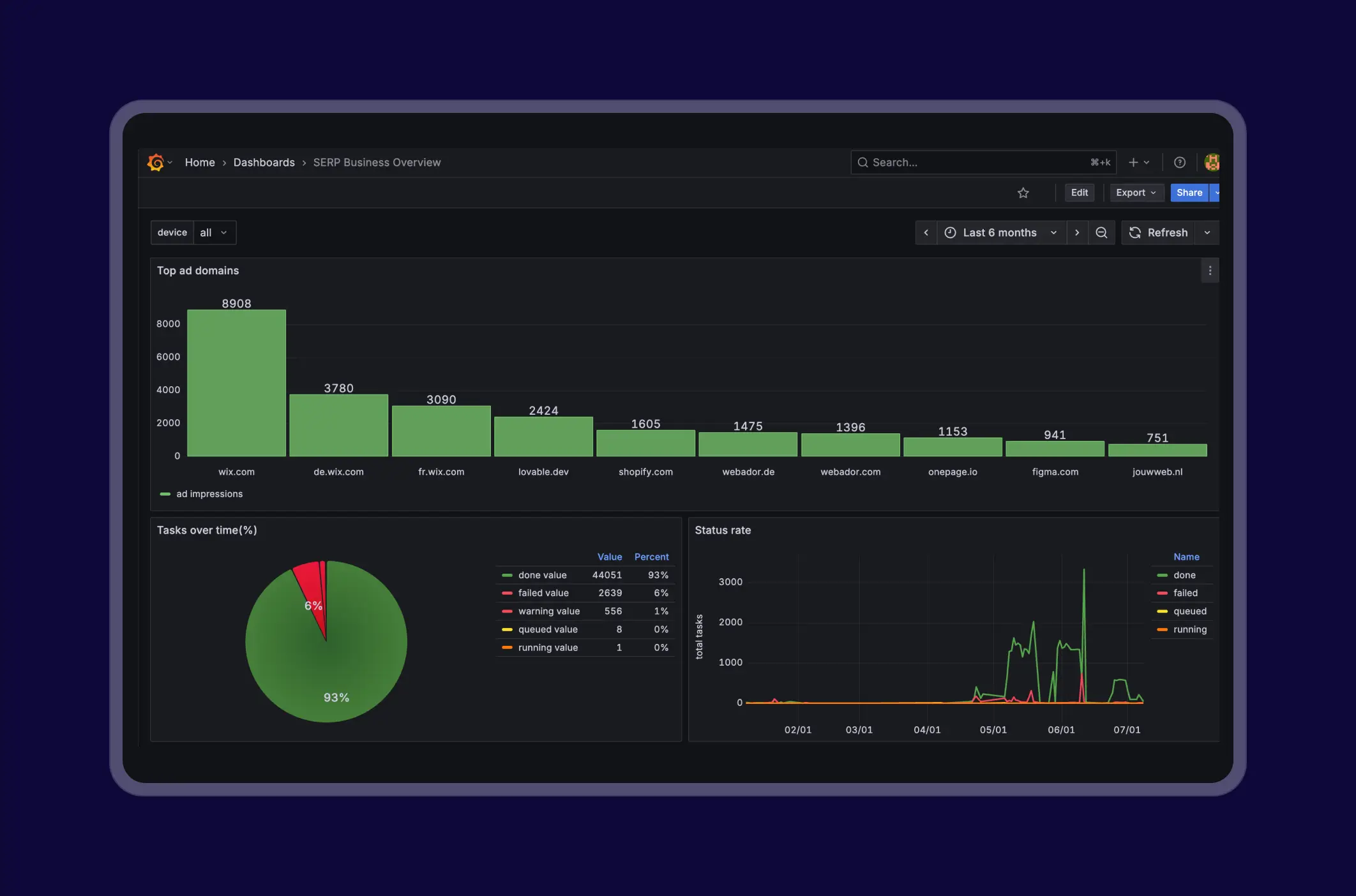
Task: Click the wix.com bar in the chart
Action: tap(236, 383)
